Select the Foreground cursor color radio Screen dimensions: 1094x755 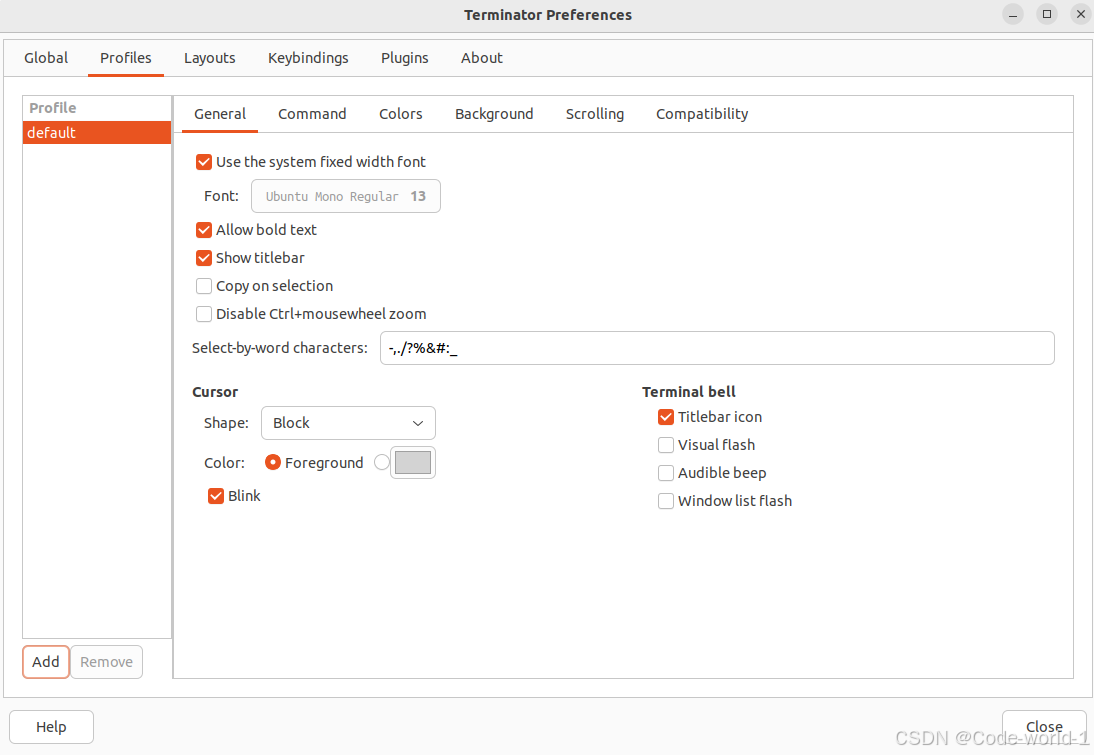(x=273, y=463)
